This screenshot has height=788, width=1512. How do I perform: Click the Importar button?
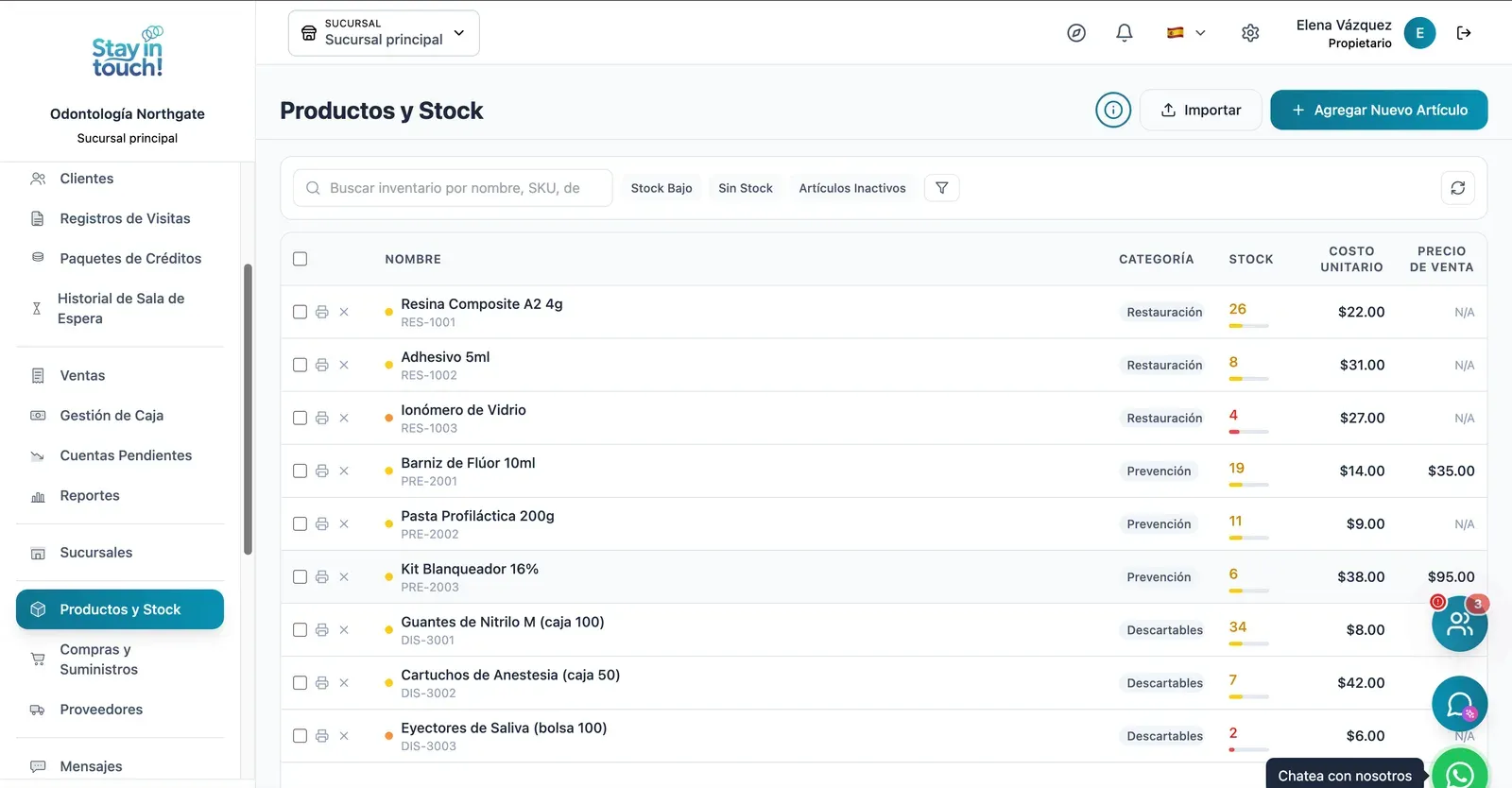1201,110
